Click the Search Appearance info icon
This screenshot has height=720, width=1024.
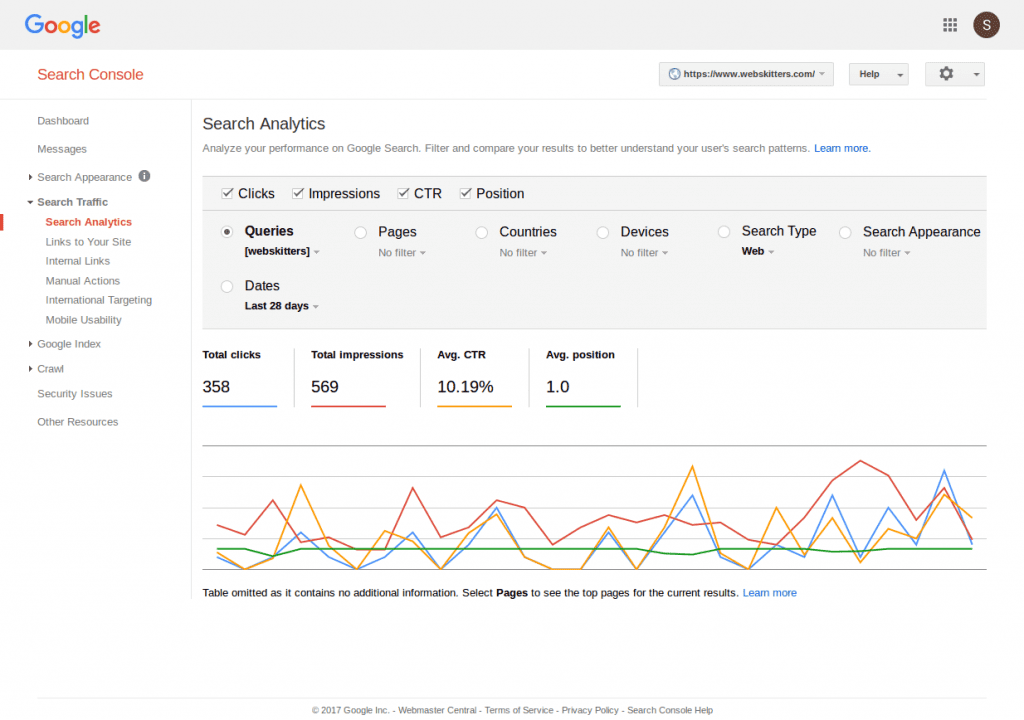[144, 176]
